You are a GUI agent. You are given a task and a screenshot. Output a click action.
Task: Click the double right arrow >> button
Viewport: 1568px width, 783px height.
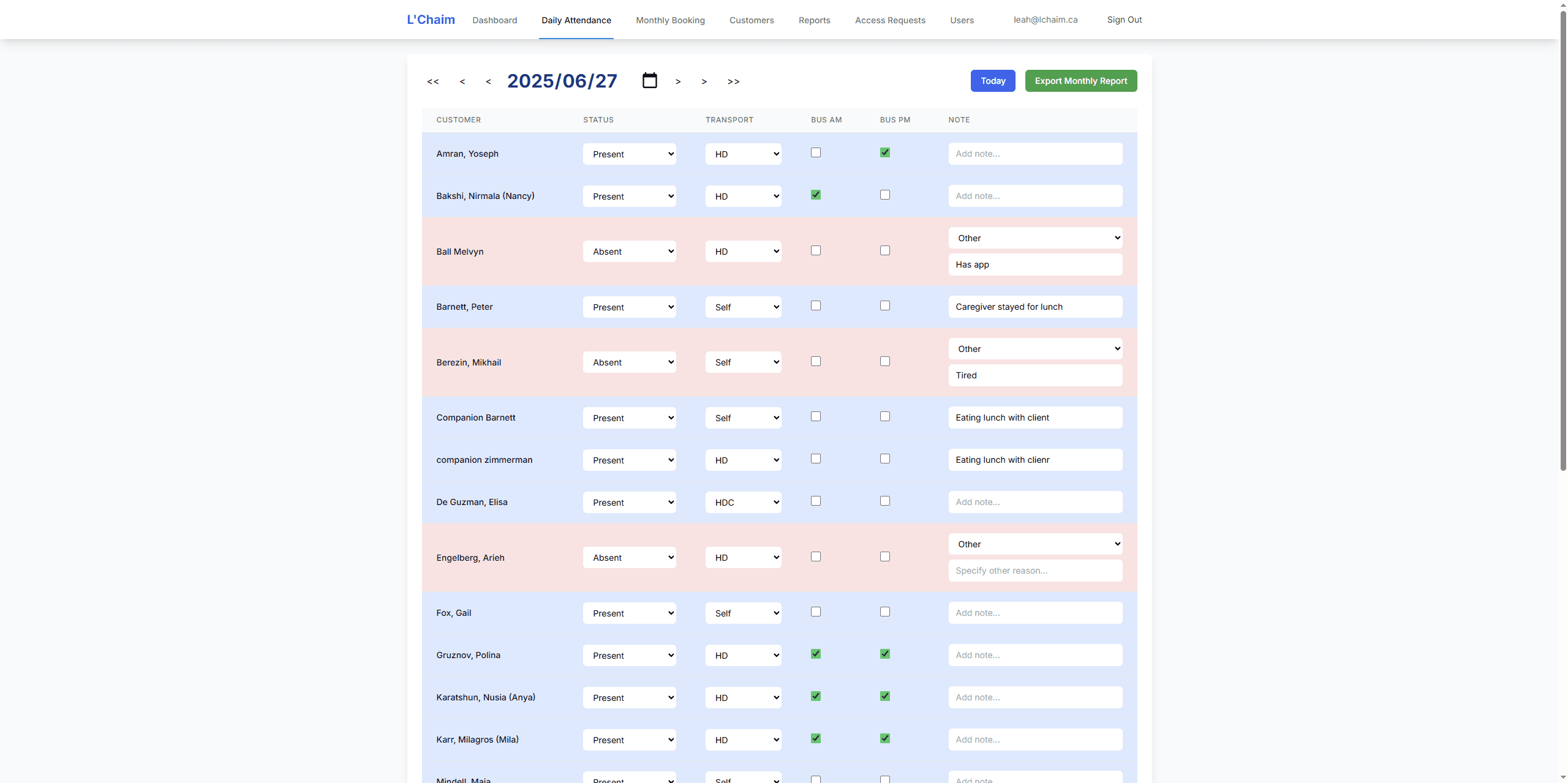(x=733, y=81)
